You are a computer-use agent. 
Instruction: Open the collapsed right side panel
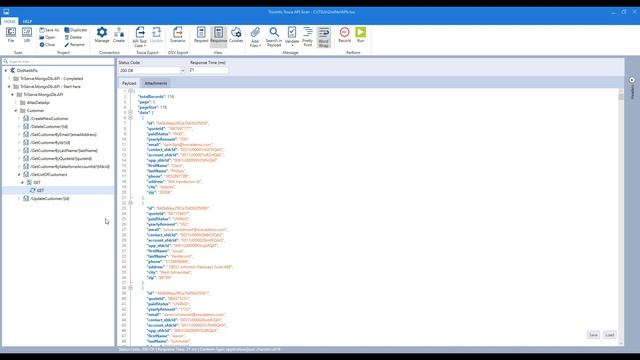pos(632,80)
